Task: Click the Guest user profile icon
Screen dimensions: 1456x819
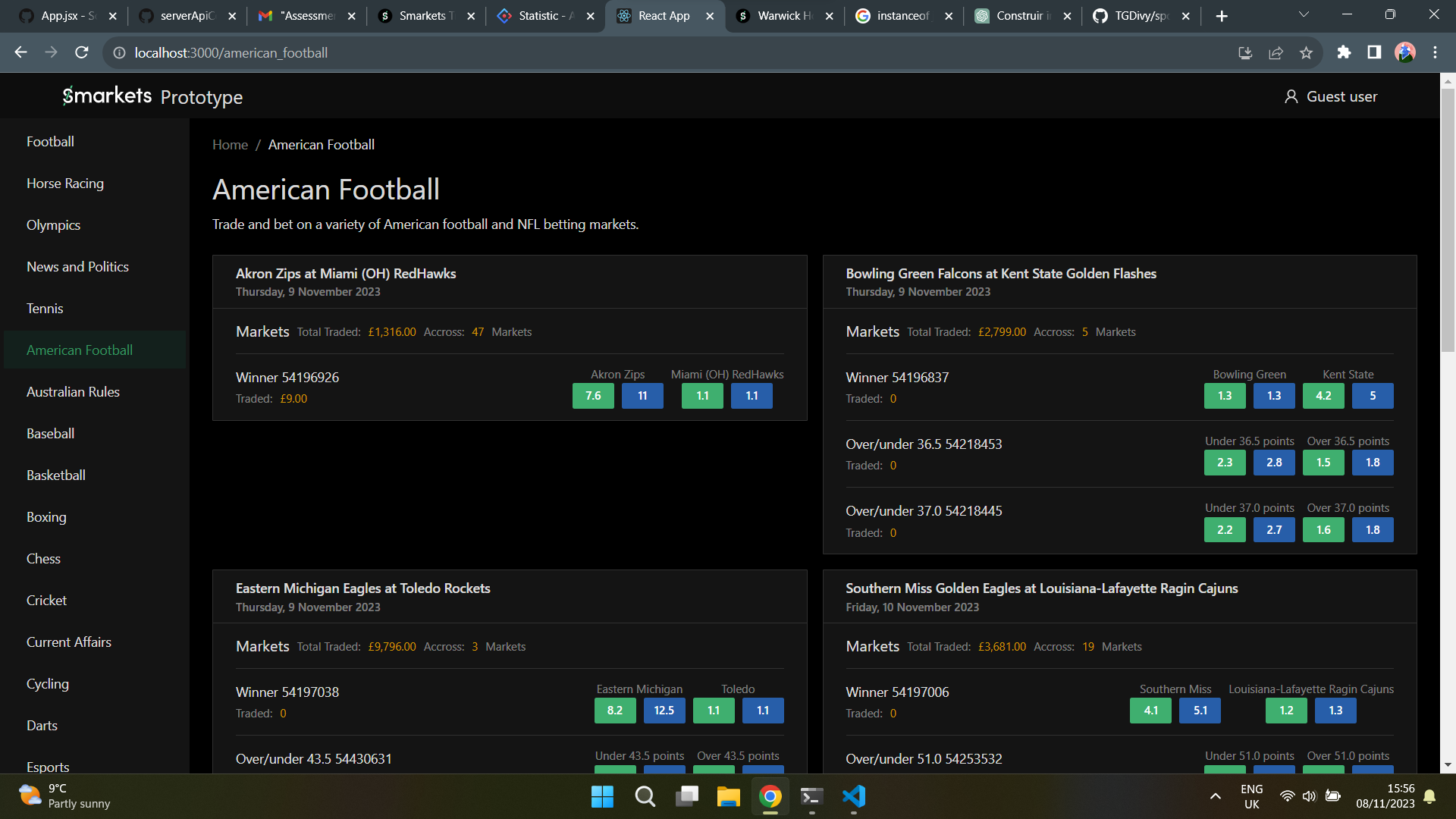Action: 1291,96
